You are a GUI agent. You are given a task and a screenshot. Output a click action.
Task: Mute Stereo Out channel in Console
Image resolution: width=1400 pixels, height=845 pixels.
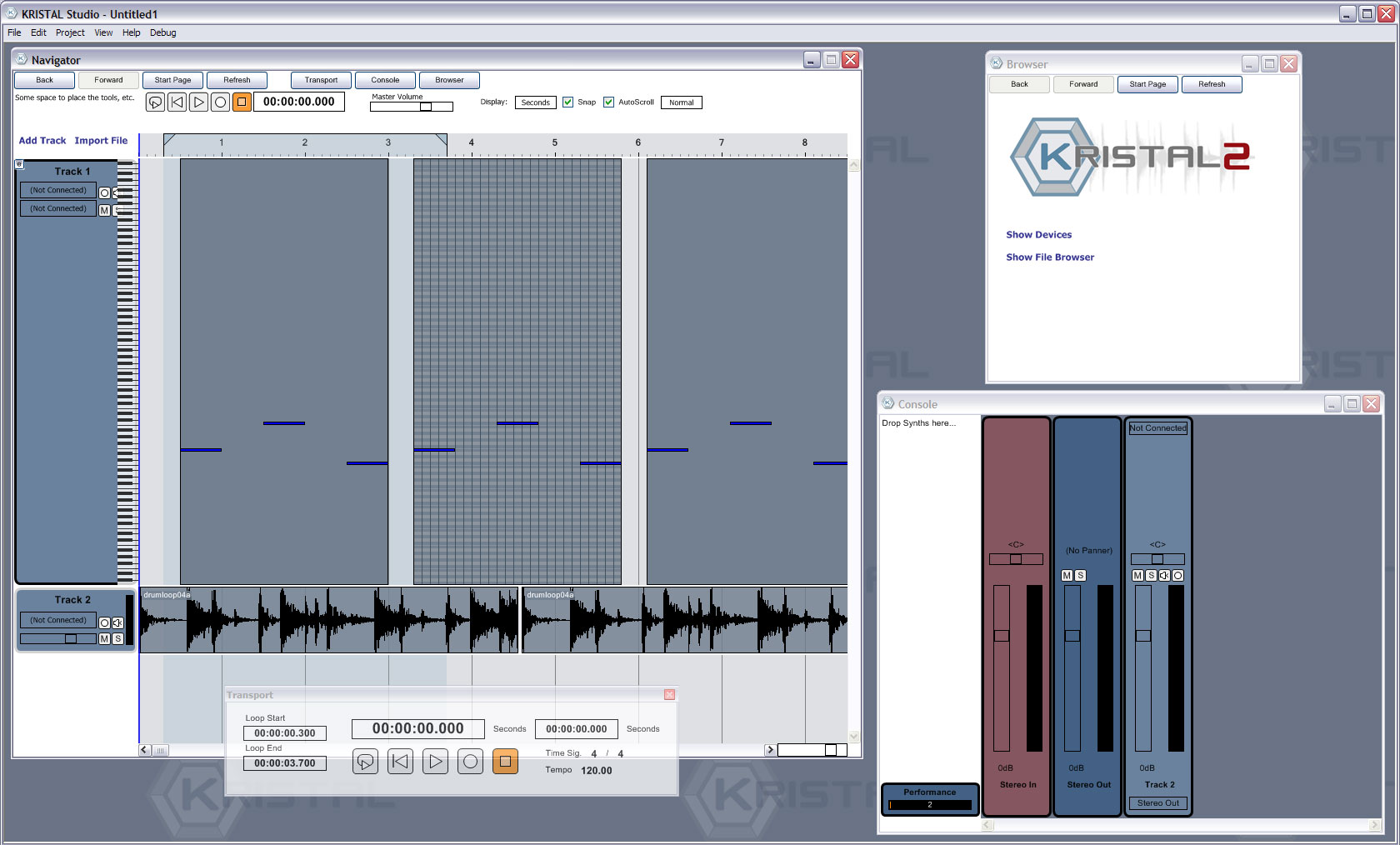tap(1067, 576)
